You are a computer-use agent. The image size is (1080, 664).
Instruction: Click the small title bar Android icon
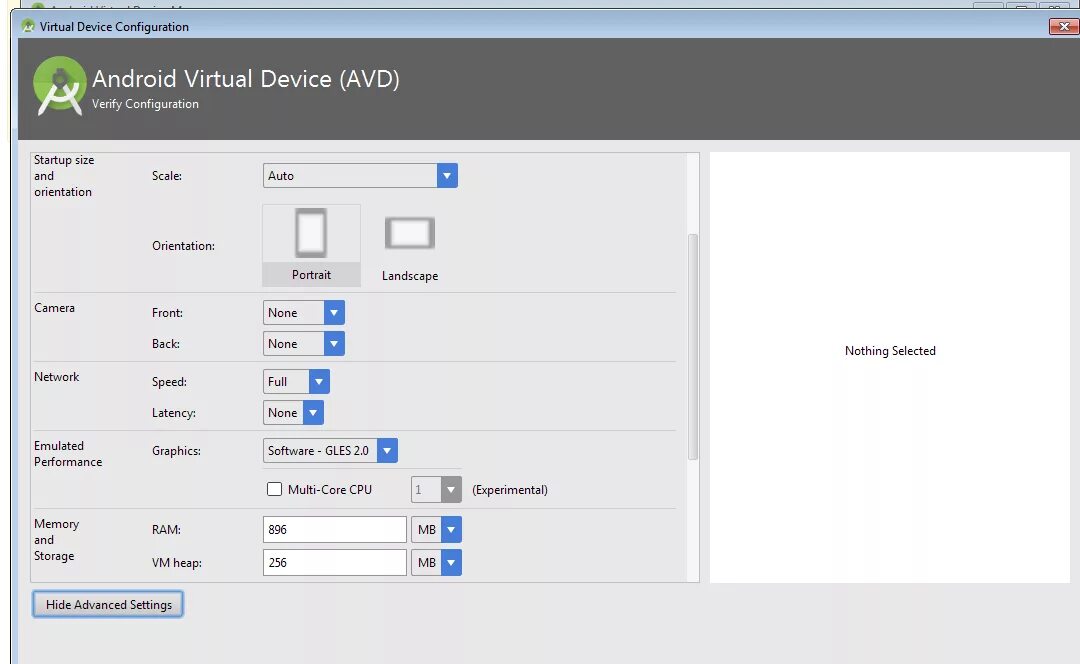(x=28, y=26)
